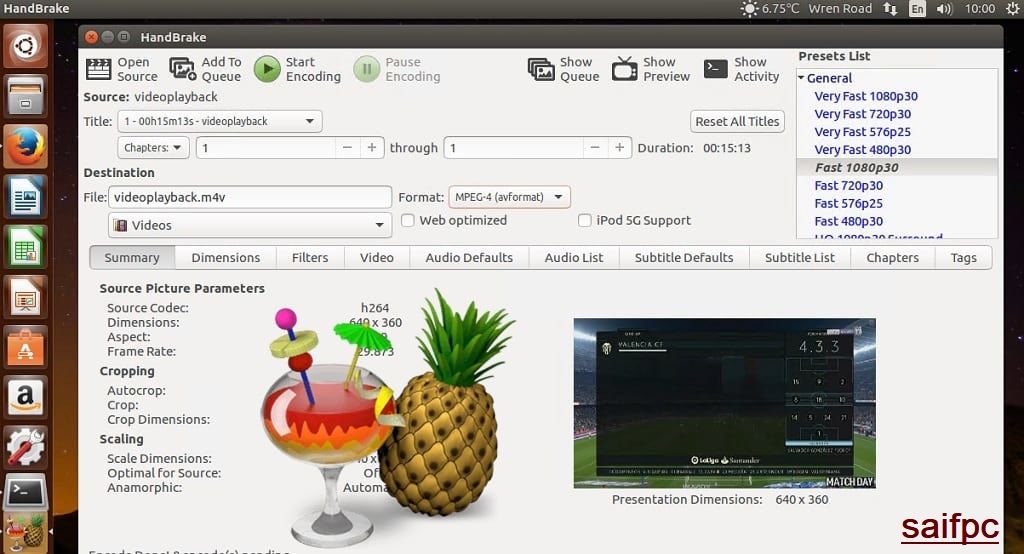Enable the iPod 5G Support checkbox
1024x554 pixels.
(x=584, y=220)
